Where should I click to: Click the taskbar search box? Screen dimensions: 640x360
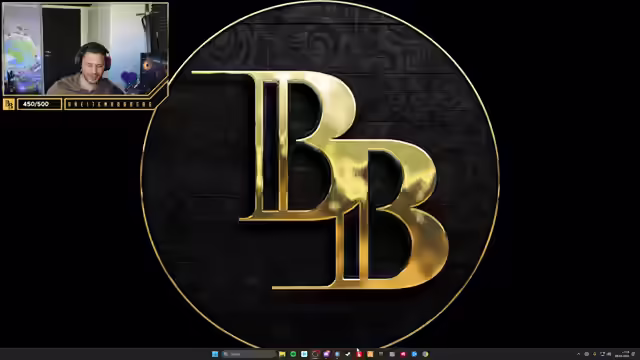pos(249,354)
